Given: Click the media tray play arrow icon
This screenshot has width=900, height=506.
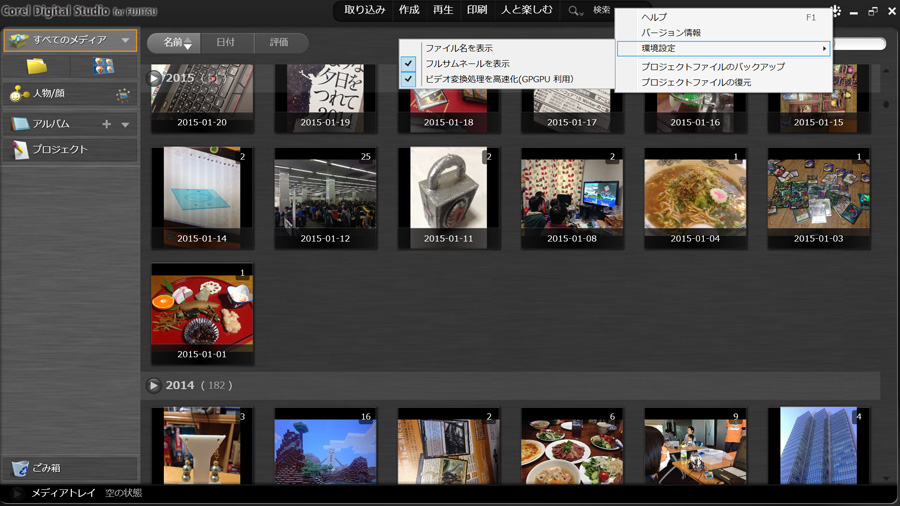Looking at the screenshot, I should pos(17,494).
